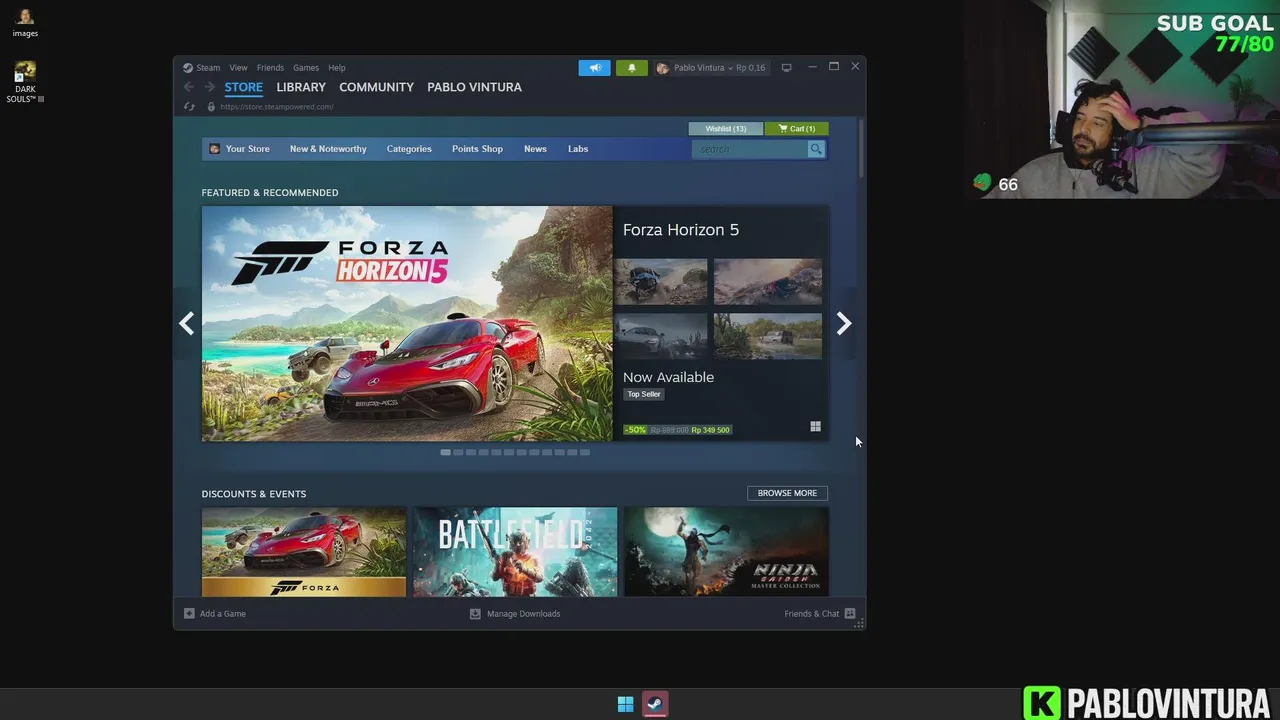
Task: Open the Games menu
Action: (306, 68)
